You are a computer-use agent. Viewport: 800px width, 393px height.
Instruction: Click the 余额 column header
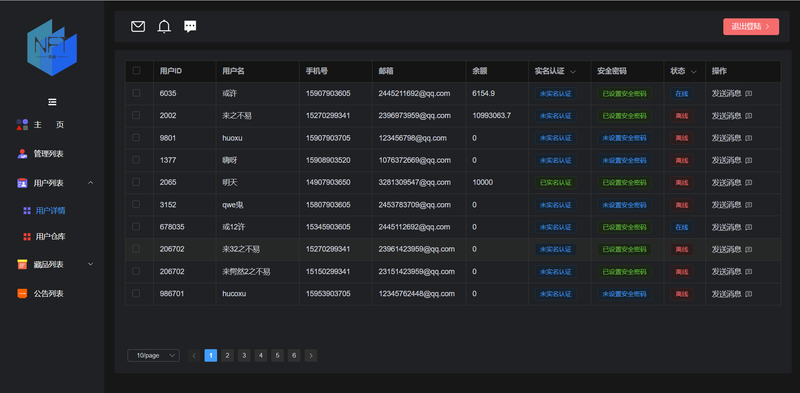click(x=480, y=71)
